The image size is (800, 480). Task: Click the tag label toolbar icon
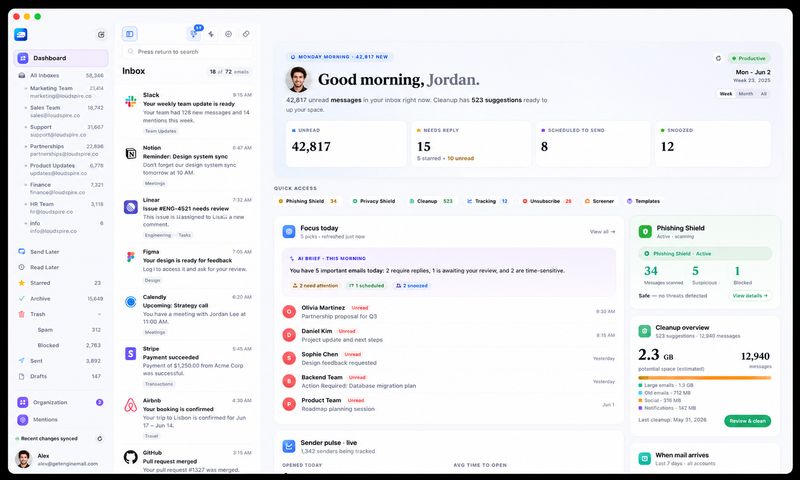(246, 34)
